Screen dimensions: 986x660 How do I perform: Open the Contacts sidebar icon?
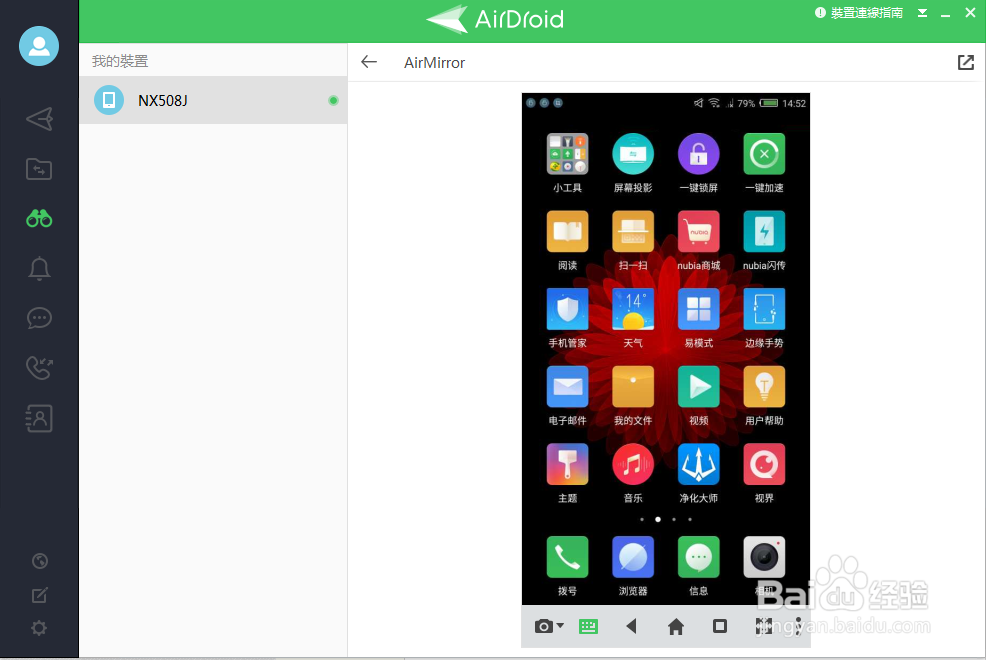click(x=39, y=418)
